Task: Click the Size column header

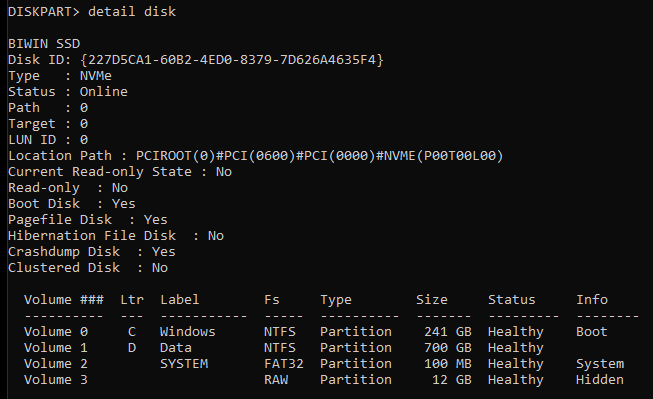Action: click(x=432, y=300)
